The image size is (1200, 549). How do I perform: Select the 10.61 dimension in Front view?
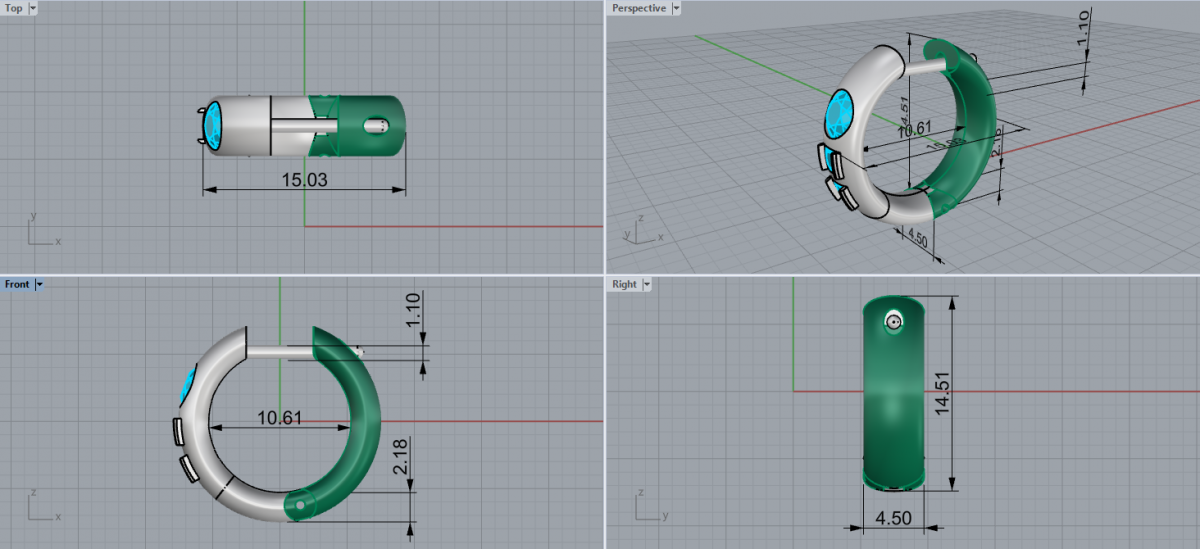pos(279,417)
